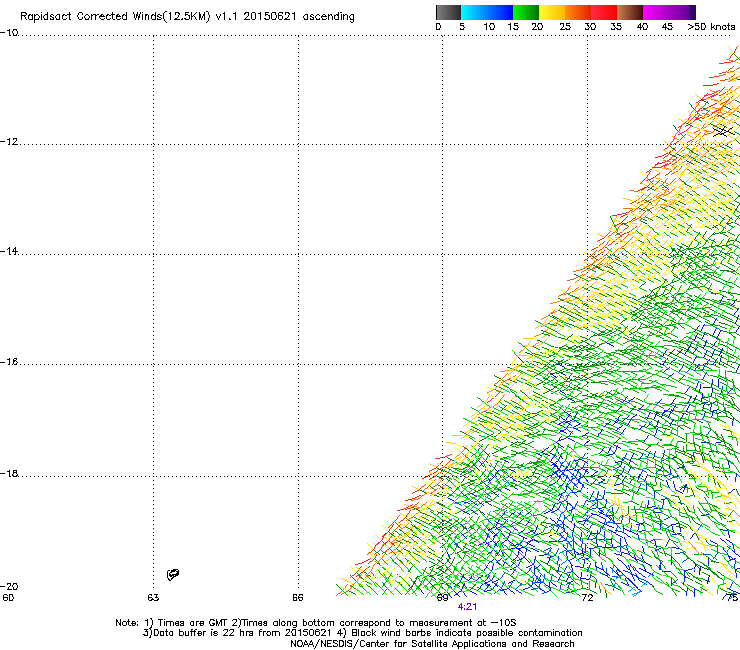Click the small island outline near 63E
The width and height of the screenshot is (740, 650).
coord(173,574)
